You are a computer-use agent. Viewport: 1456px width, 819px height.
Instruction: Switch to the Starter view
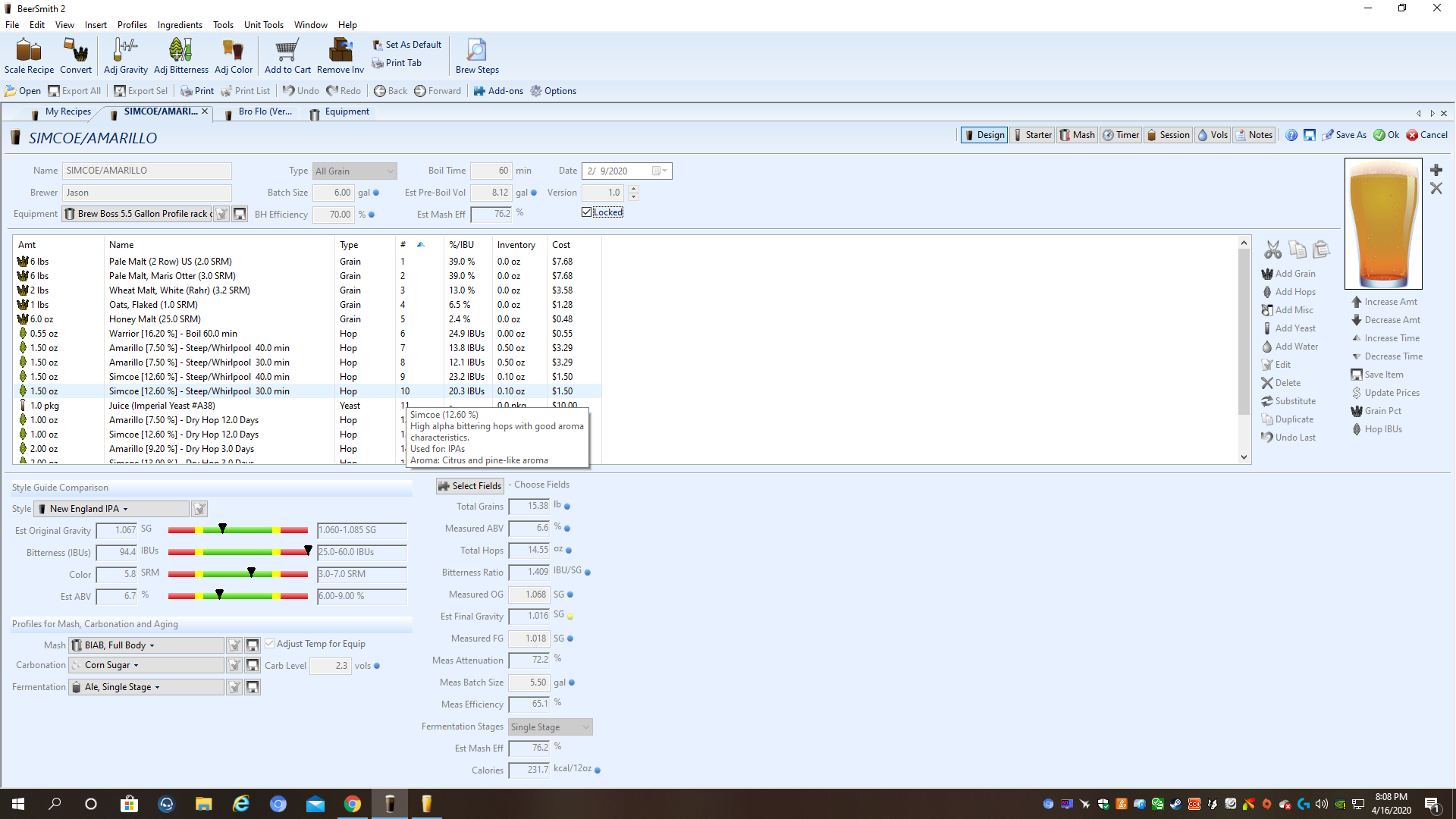[x=1032, y=135]
